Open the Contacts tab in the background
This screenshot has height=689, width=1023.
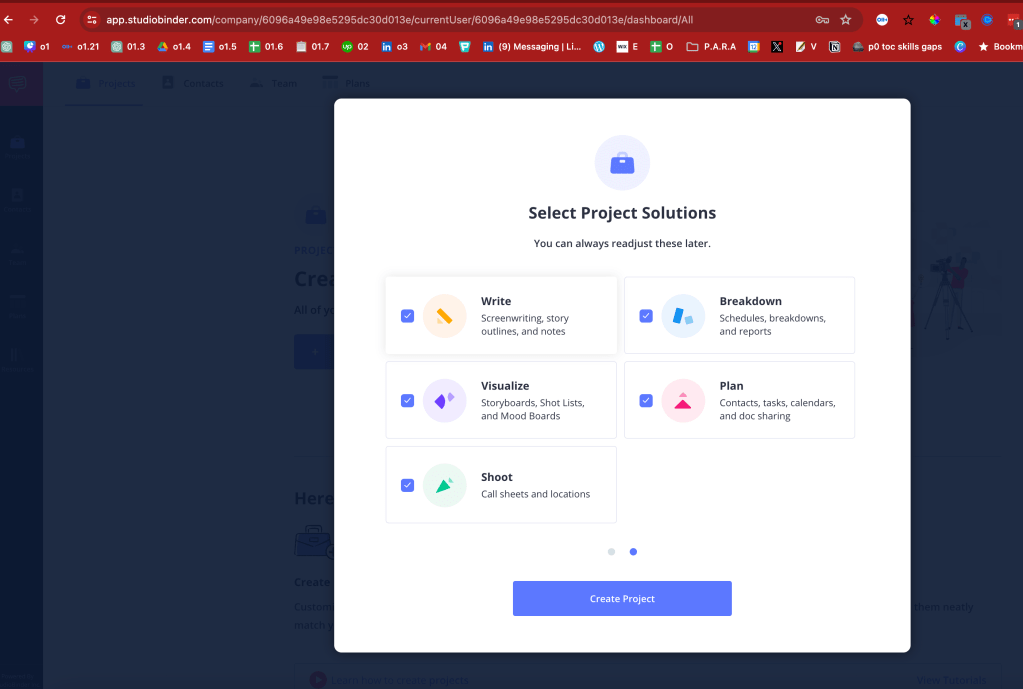(x=192, y=84)
